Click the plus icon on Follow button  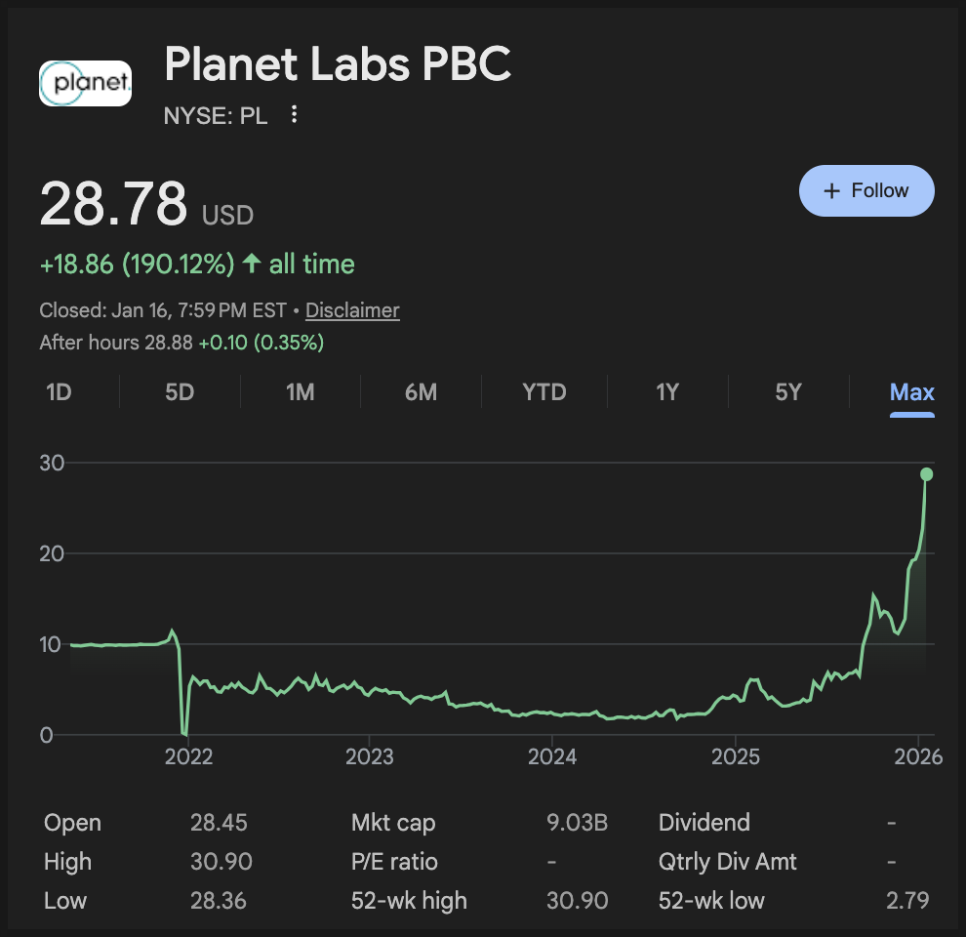tap(830, 191)
